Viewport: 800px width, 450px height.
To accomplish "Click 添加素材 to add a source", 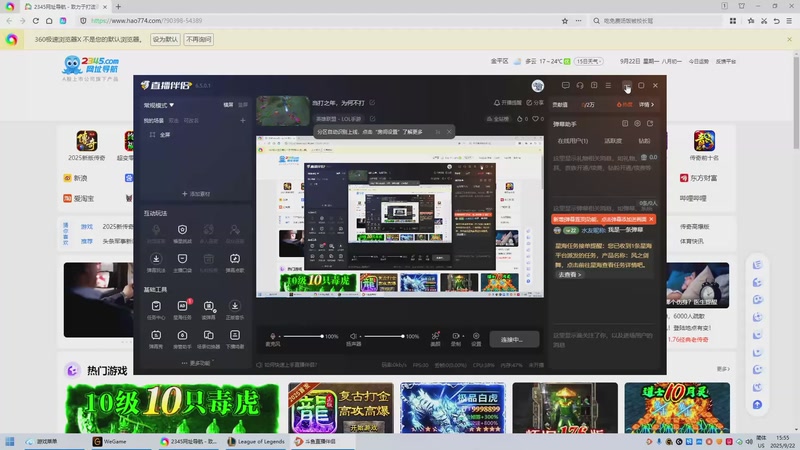I will click(x=196, y=194).
